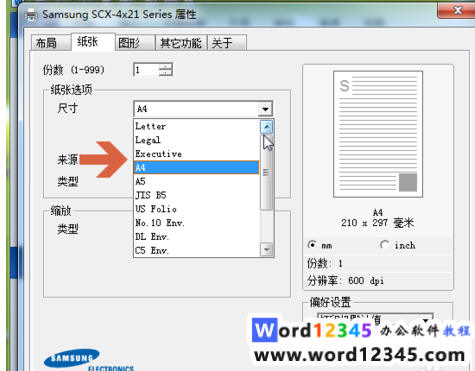The height and width of the screenshot is (371, 475).
Task: Click the copies (份数) input field
Action: [x=146, y=70]
